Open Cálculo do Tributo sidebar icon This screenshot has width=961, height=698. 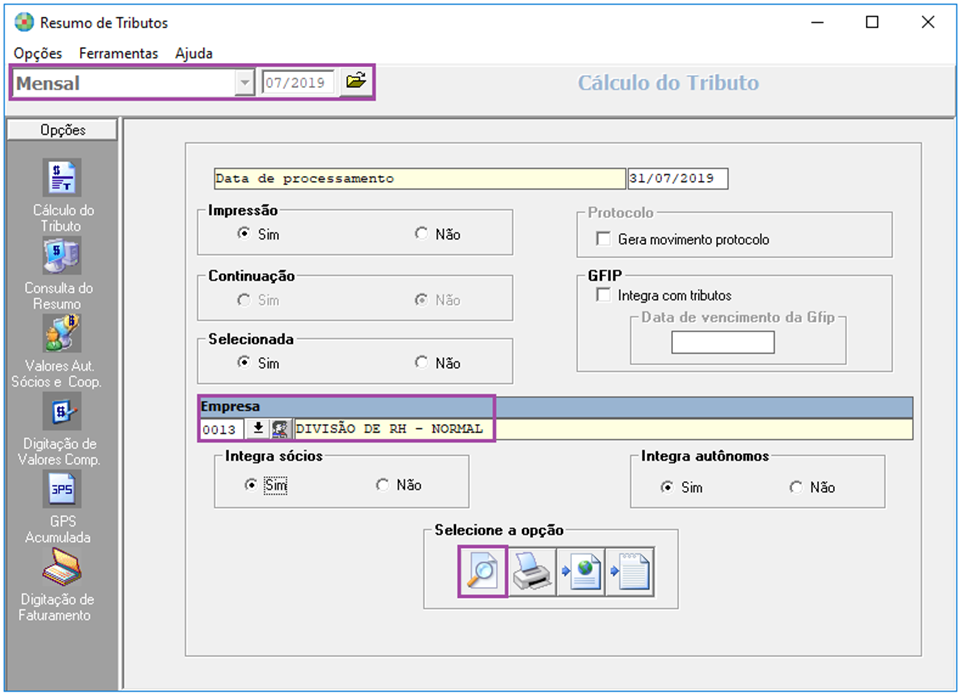click(62, 178)
